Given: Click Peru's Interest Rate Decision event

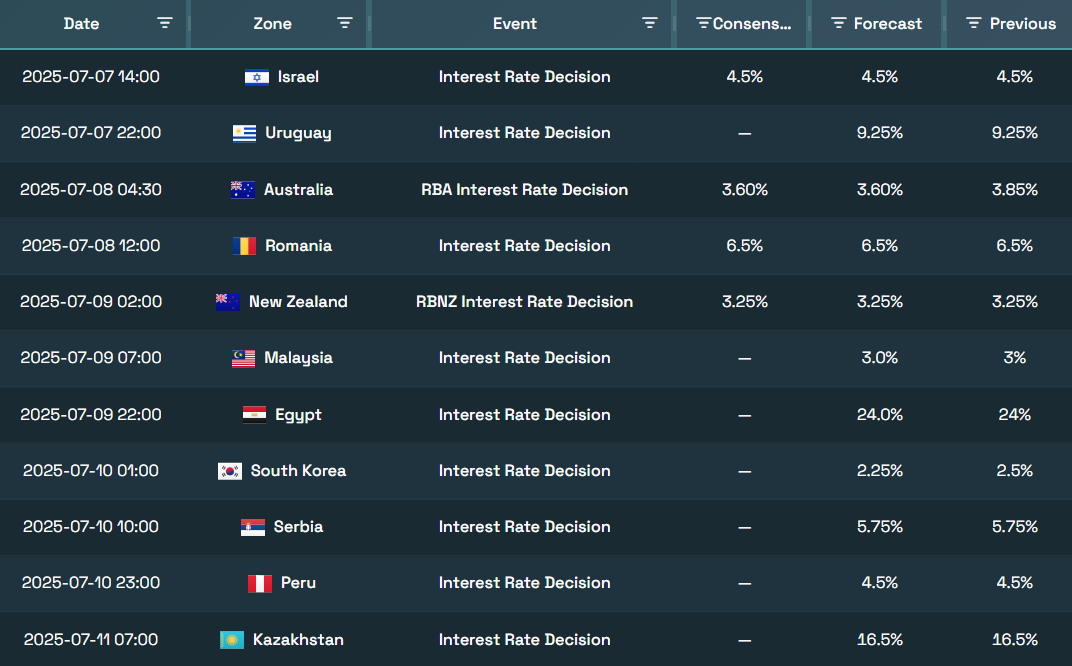Looking at the screenshot, I should pos(524,583).
